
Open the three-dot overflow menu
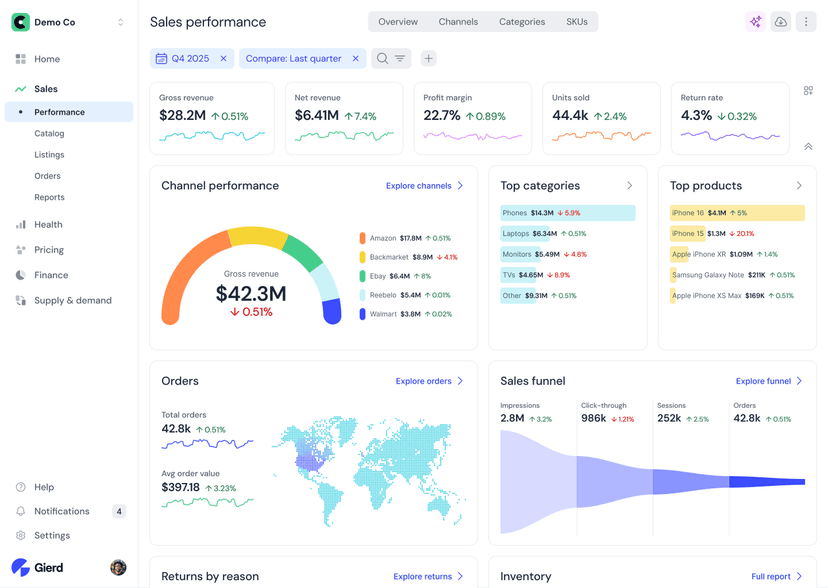pyautogui.click(x=807, y=21)
